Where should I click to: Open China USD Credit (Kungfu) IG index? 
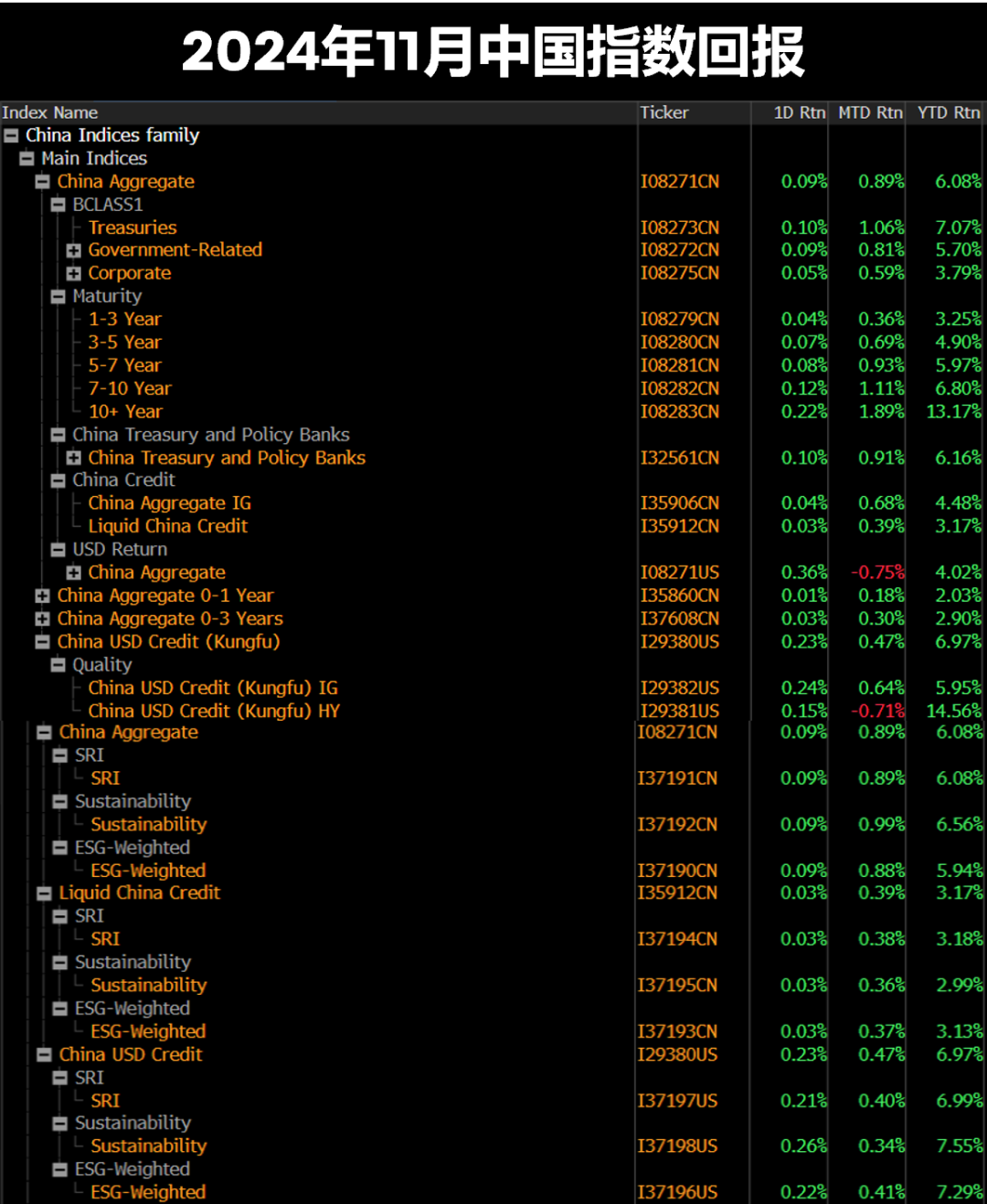tap(213, 688)
